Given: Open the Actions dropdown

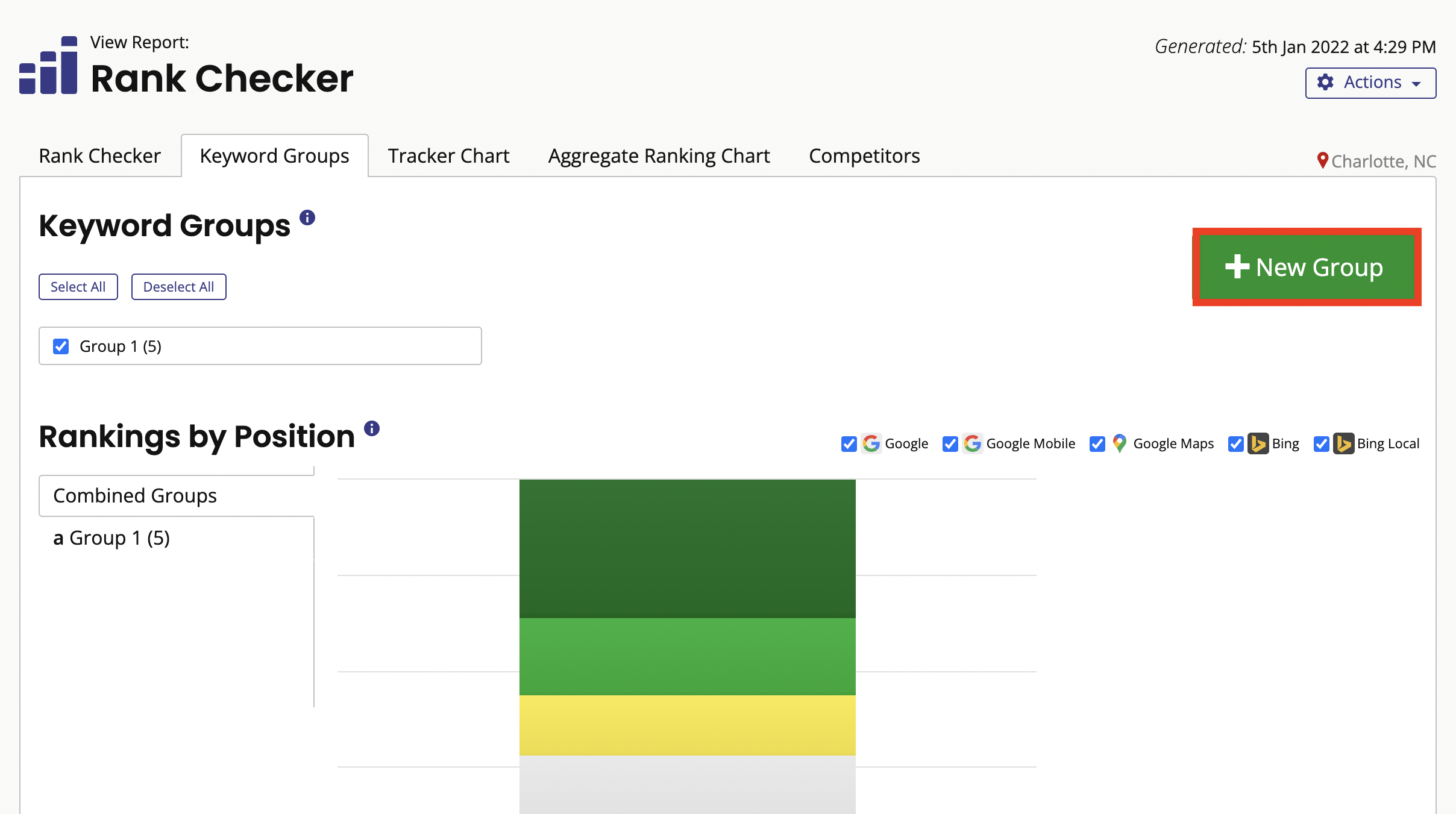Looking at the screenshot, I should click(1370, 83).
